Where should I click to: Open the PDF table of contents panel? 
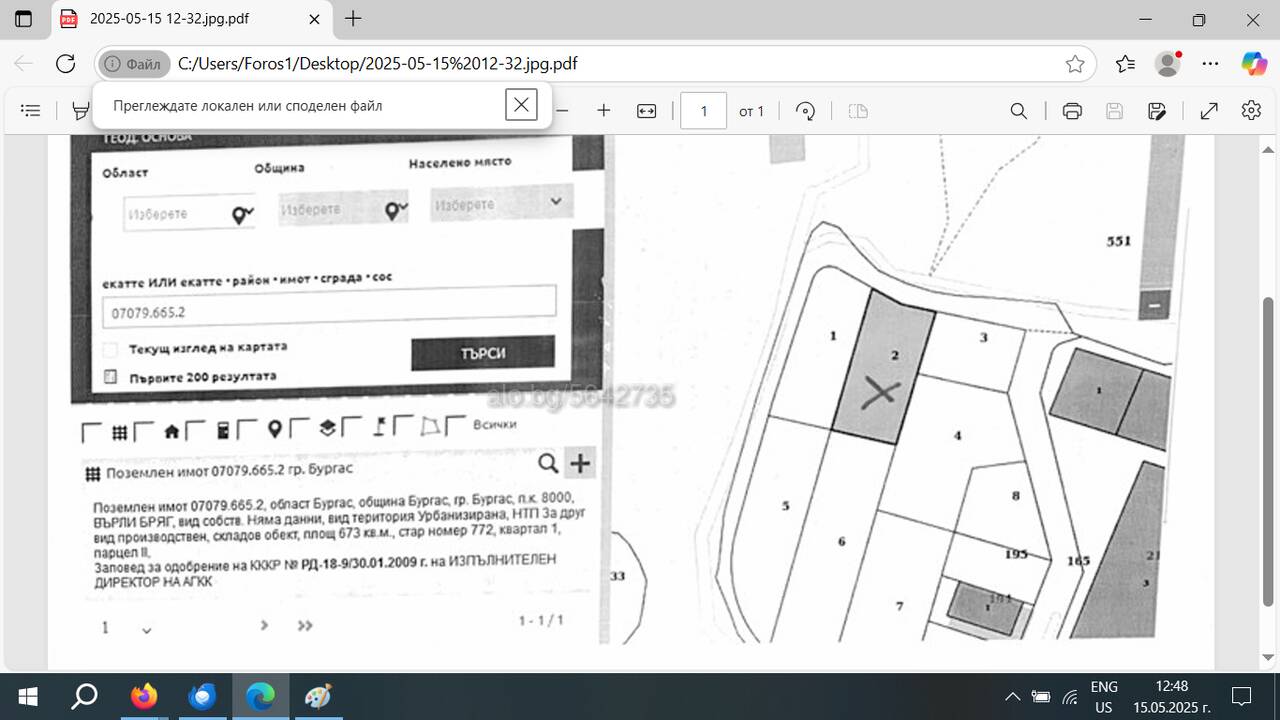(x=31, y=111)
